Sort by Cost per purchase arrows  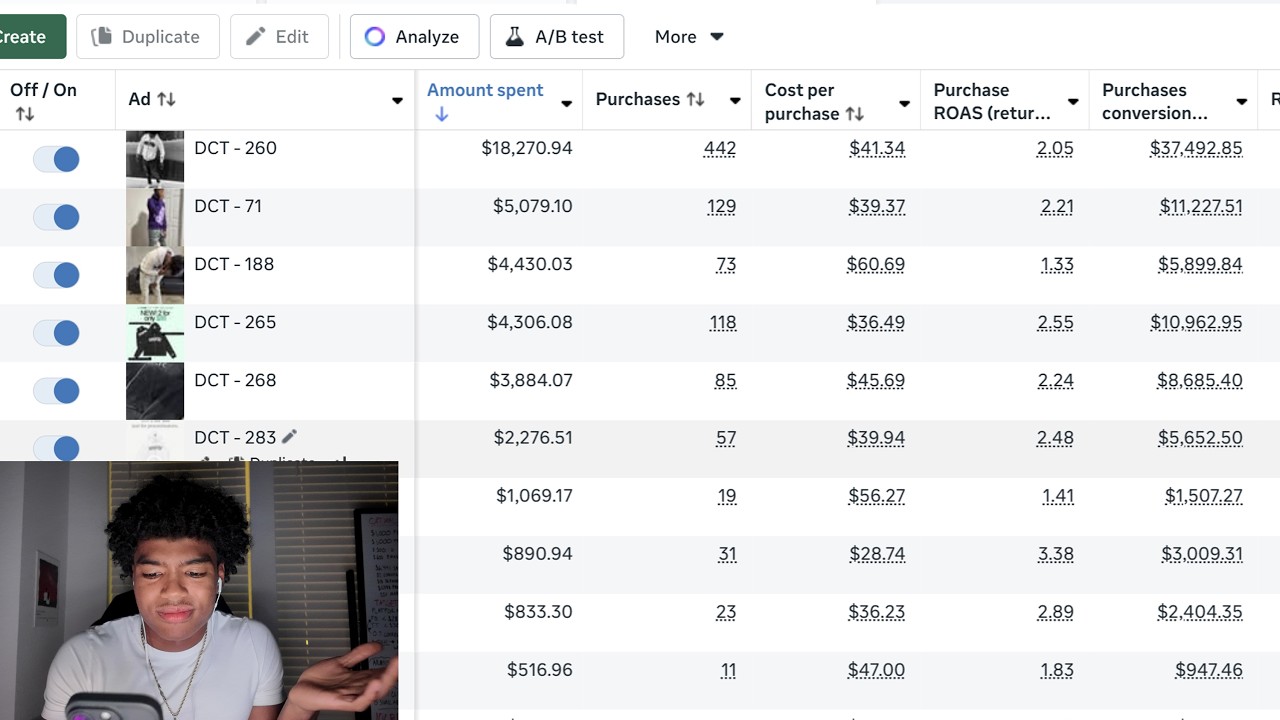coord(854,114)
